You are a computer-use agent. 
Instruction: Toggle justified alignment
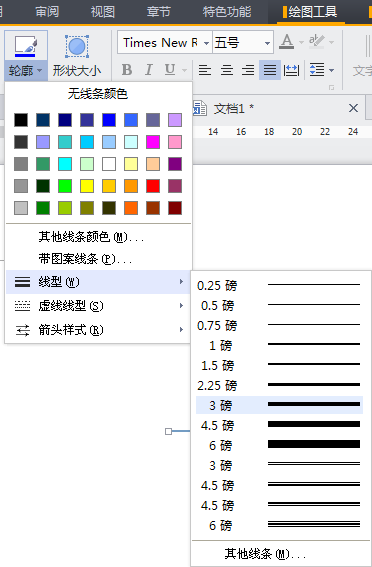(270, 70)
